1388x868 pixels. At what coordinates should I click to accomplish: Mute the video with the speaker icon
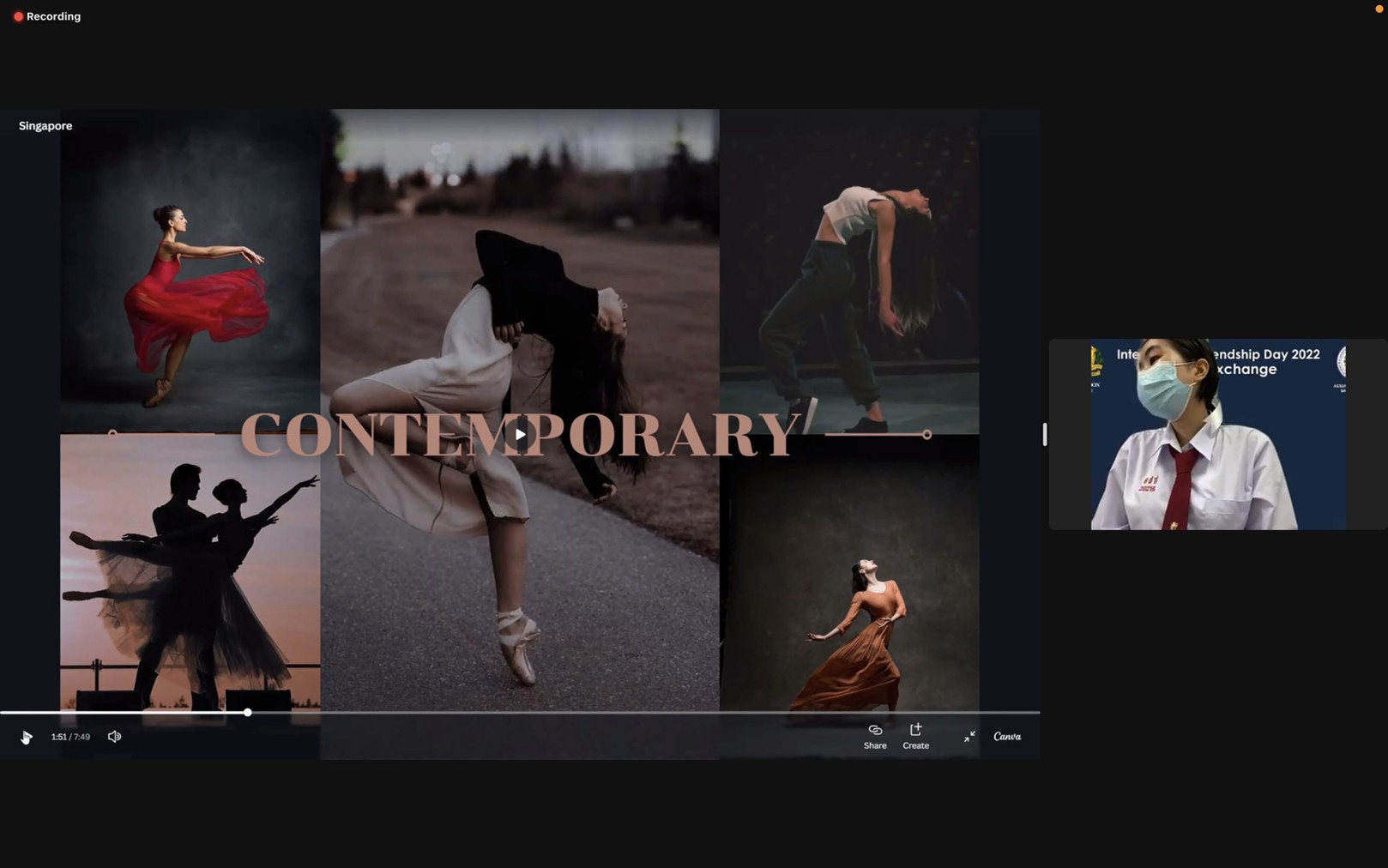(x=114, y=737)
